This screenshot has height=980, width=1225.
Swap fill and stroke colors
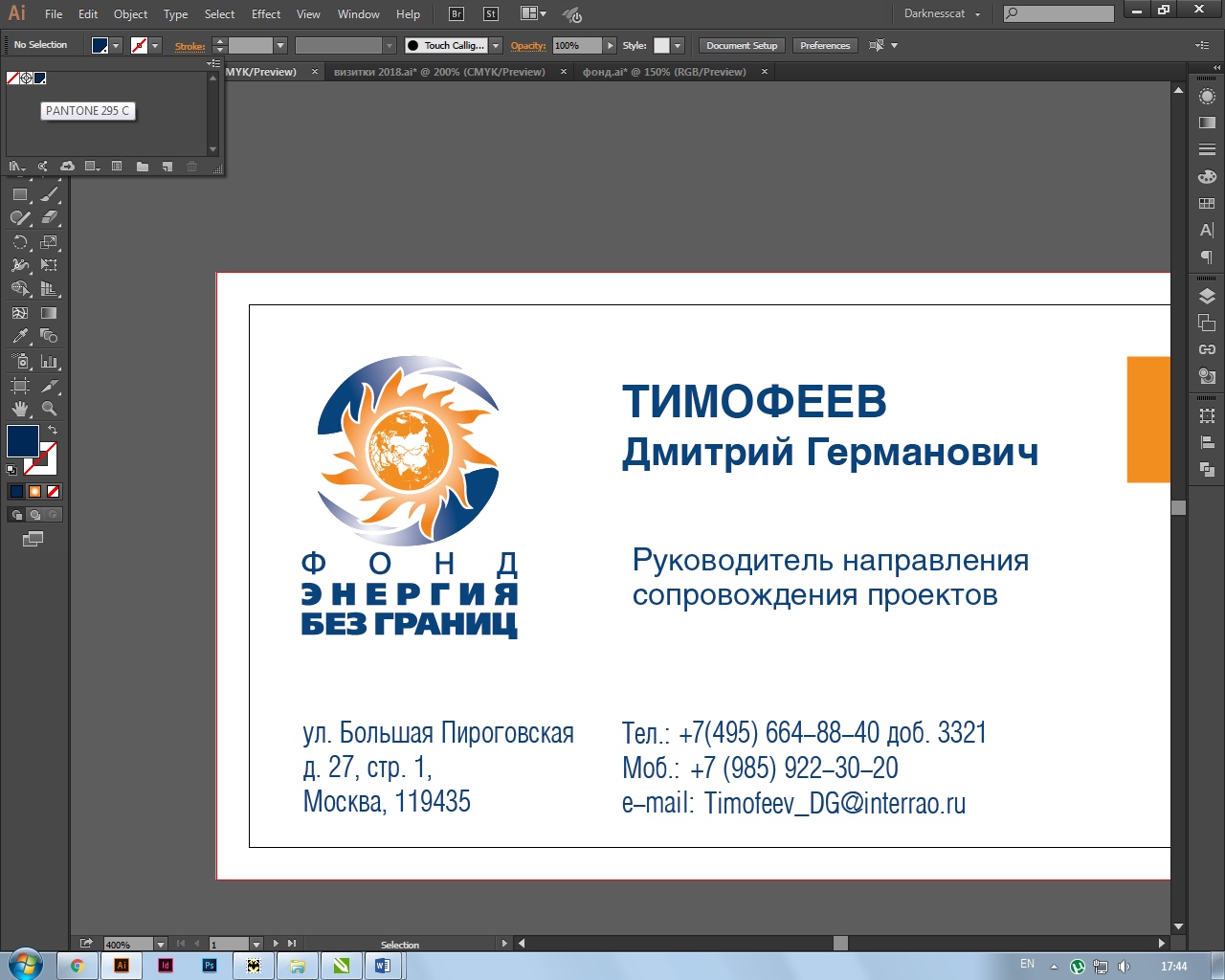pyautogui.click(x=54, y=430)
